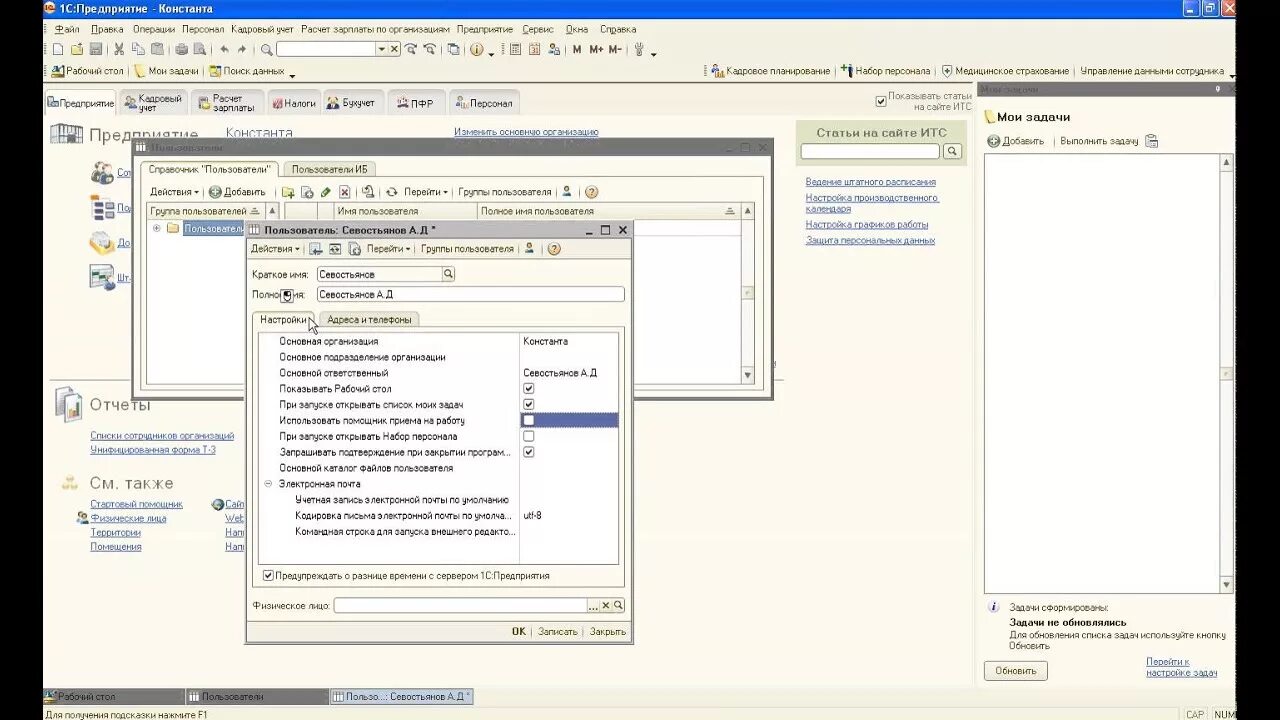This screenshot has height=720, width=1280.
Task: Click the mark-for-deletion icon in Users list
Action: (345, 192)
